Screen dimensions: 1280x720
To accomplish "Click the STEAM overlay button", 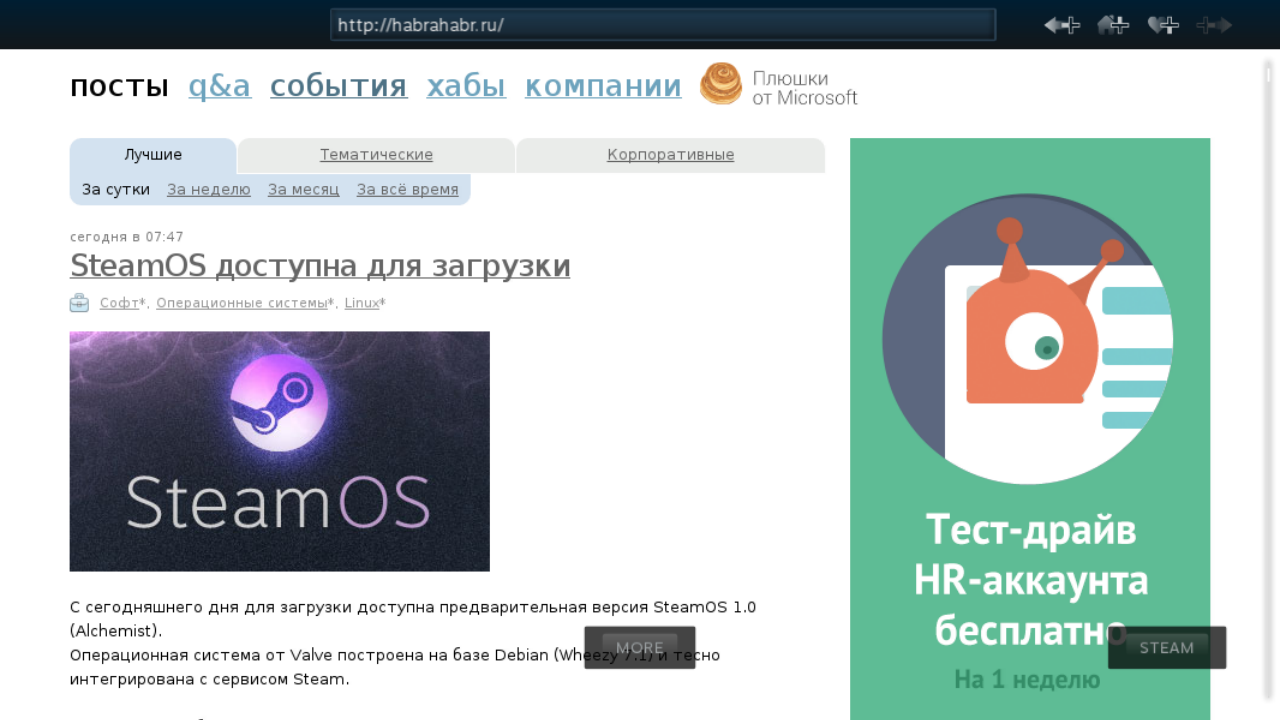I will click(x=1167, y=647).
